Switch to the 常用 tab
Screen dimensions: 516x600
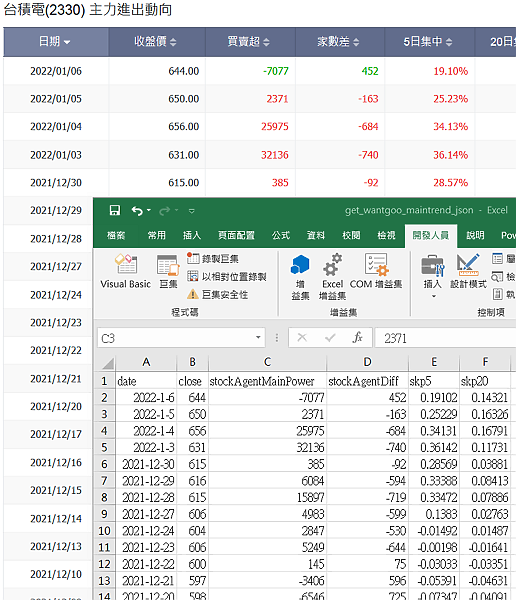(x=157, y=235)
